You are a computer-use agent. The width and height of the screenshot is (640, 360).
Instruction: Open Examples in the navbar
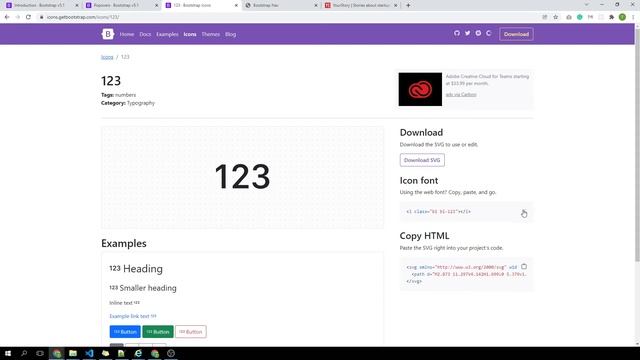coord(167,34)
